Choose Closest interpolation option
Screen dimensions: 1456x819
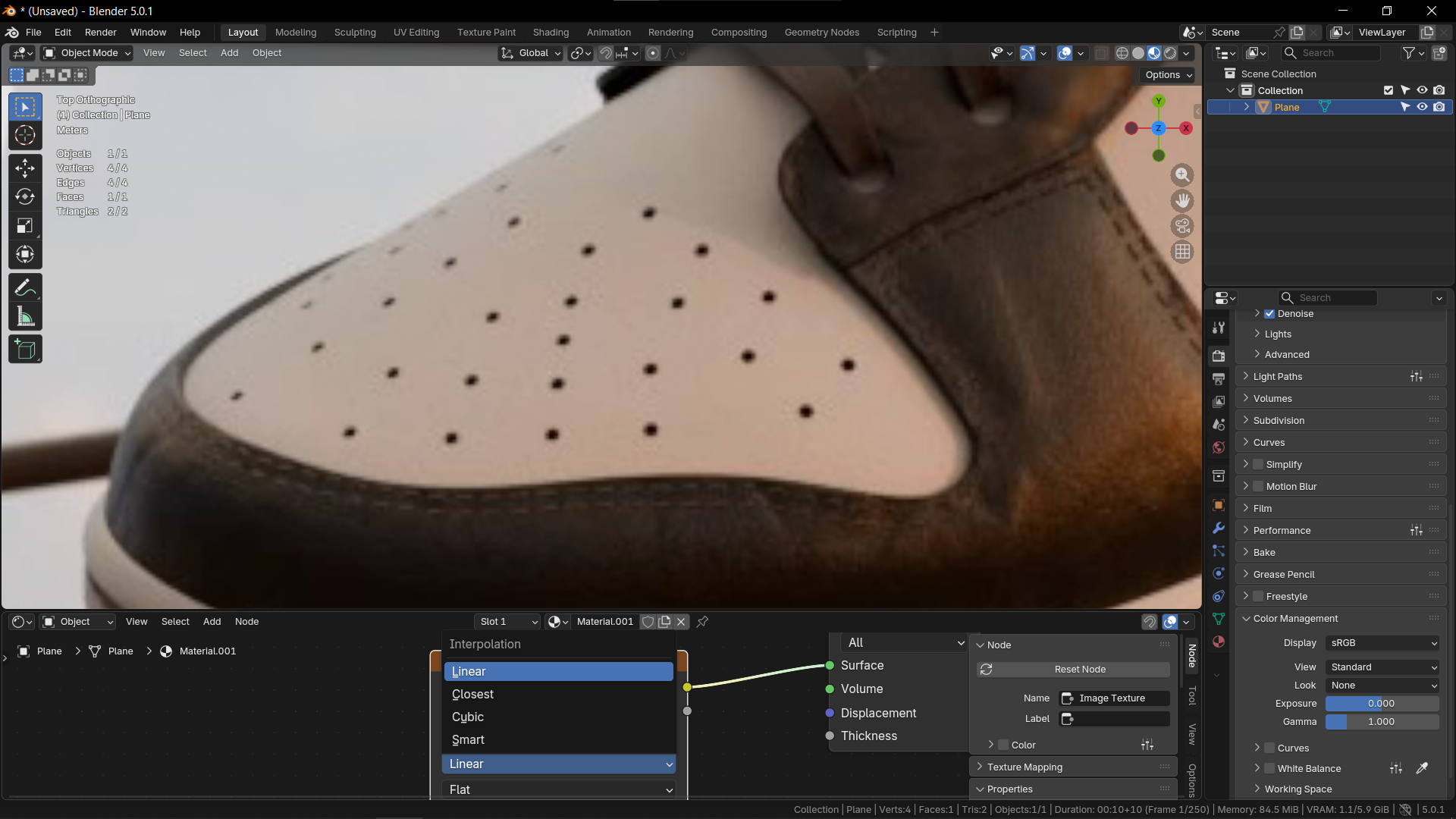point(559,695)
